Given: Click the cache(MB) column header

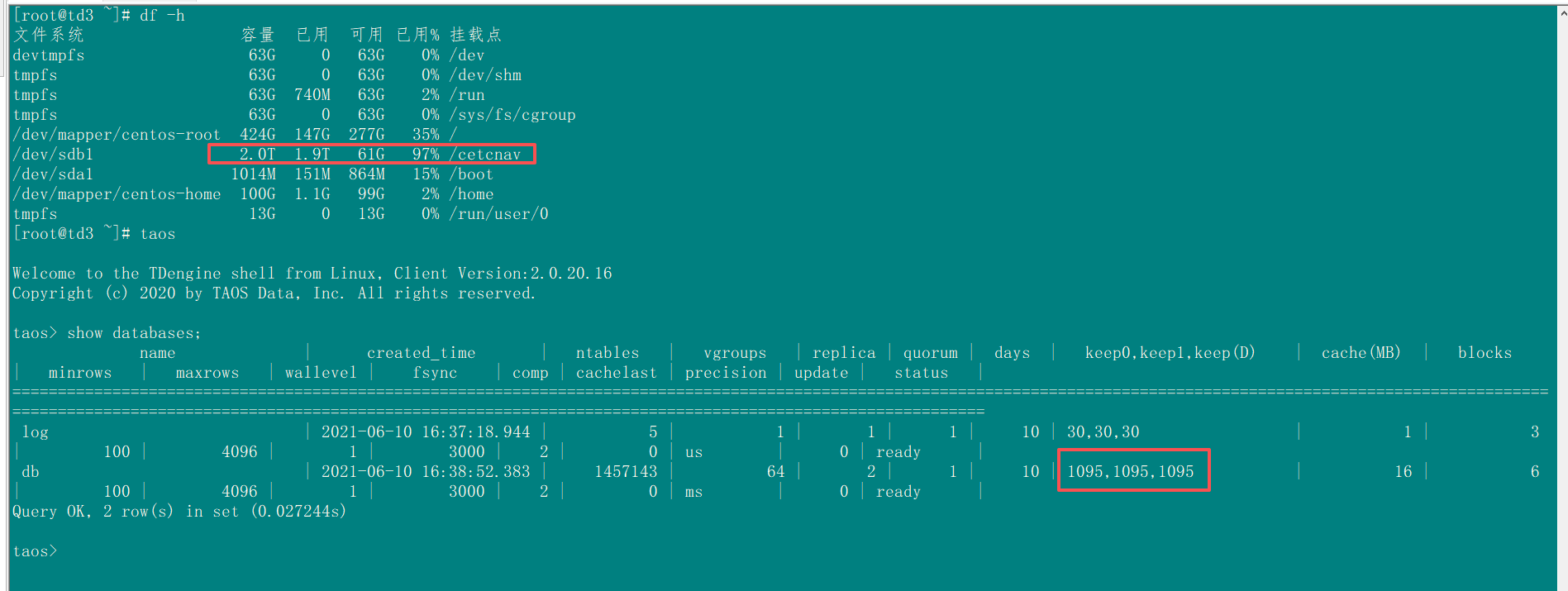Looking at the screenshot, I should pos(1361,353).
